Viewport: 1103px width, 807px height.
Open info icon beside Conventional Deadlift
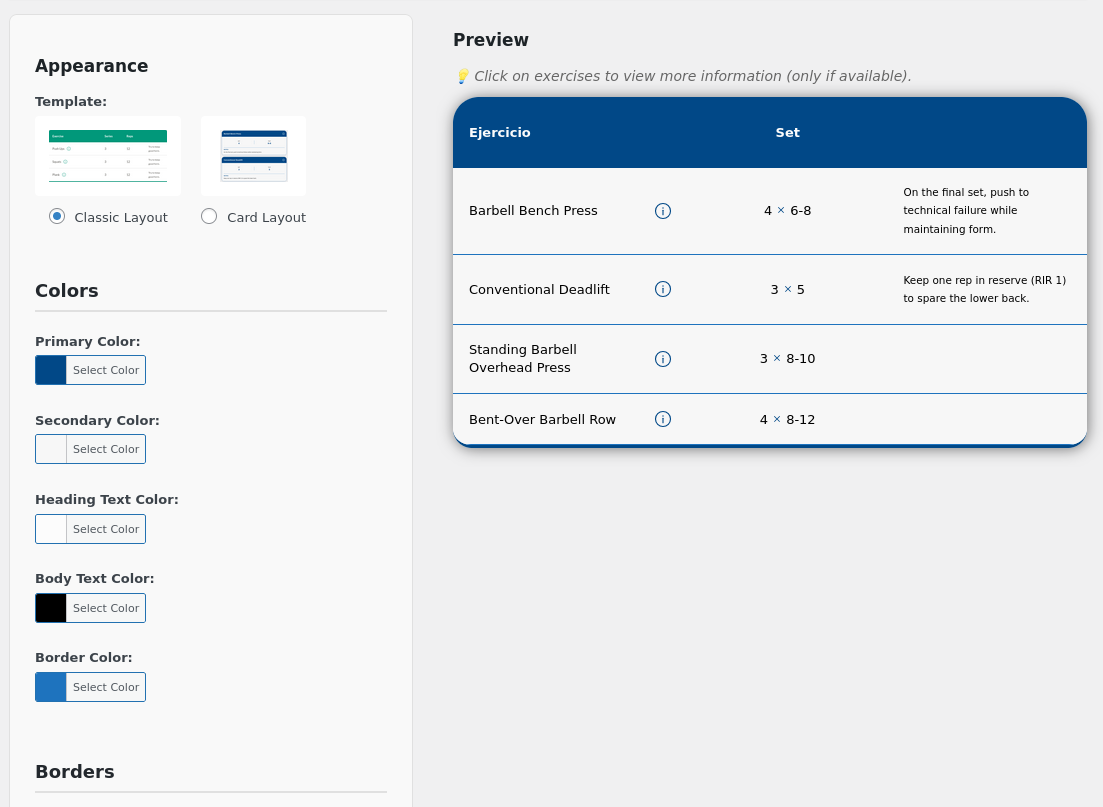point(663,289)
